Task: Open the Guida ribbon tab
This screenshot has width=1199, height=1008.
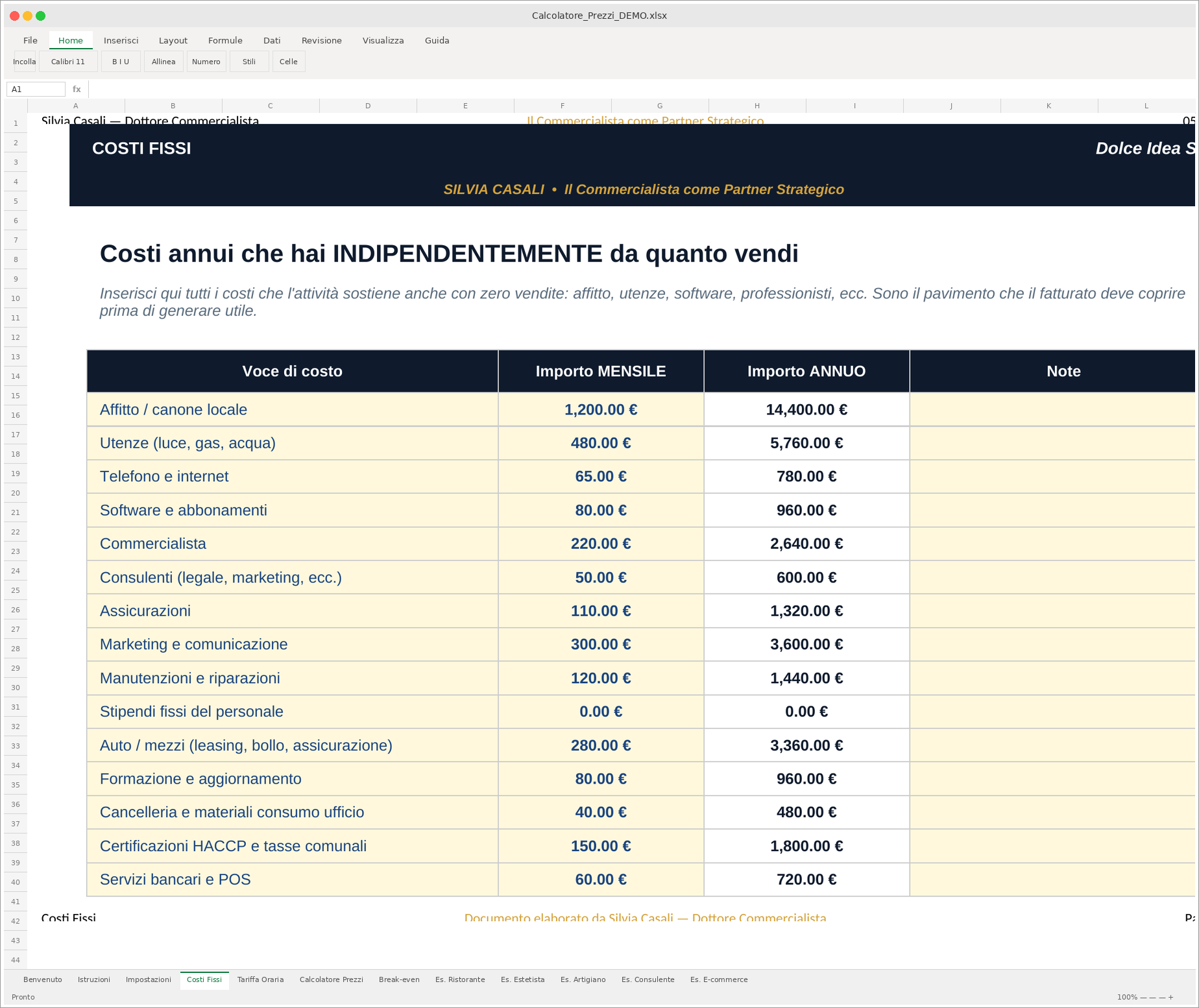Action: click(x=437, y=40)
